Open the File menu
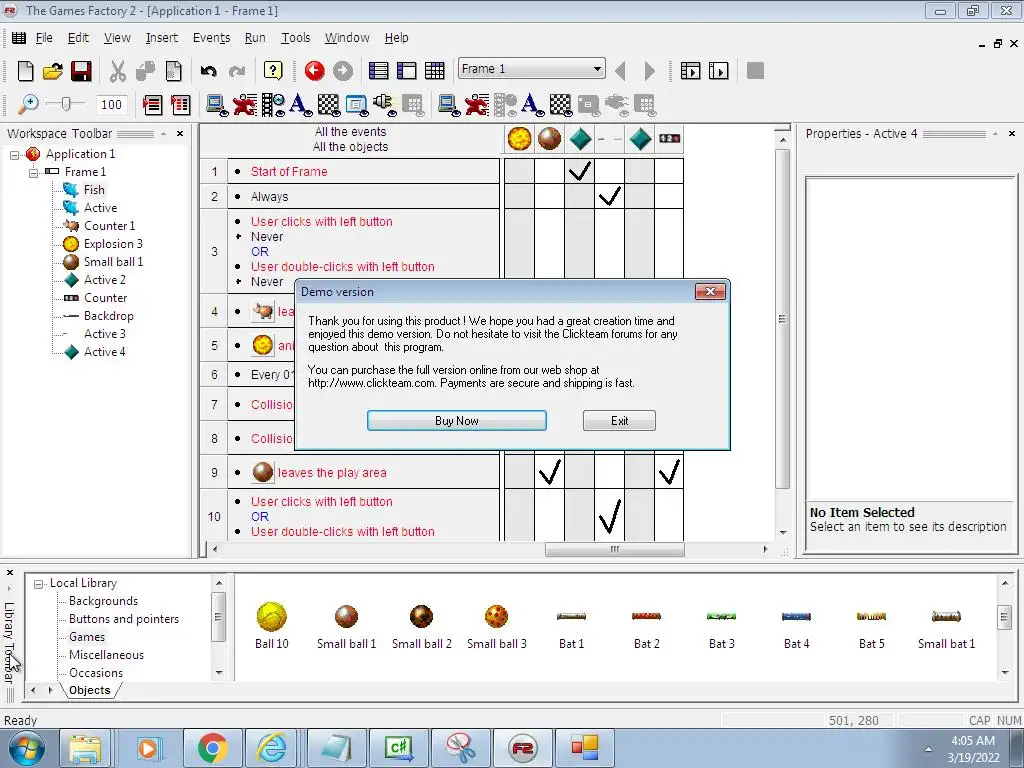Viewport: 1024px width, 768px height. 44,38
